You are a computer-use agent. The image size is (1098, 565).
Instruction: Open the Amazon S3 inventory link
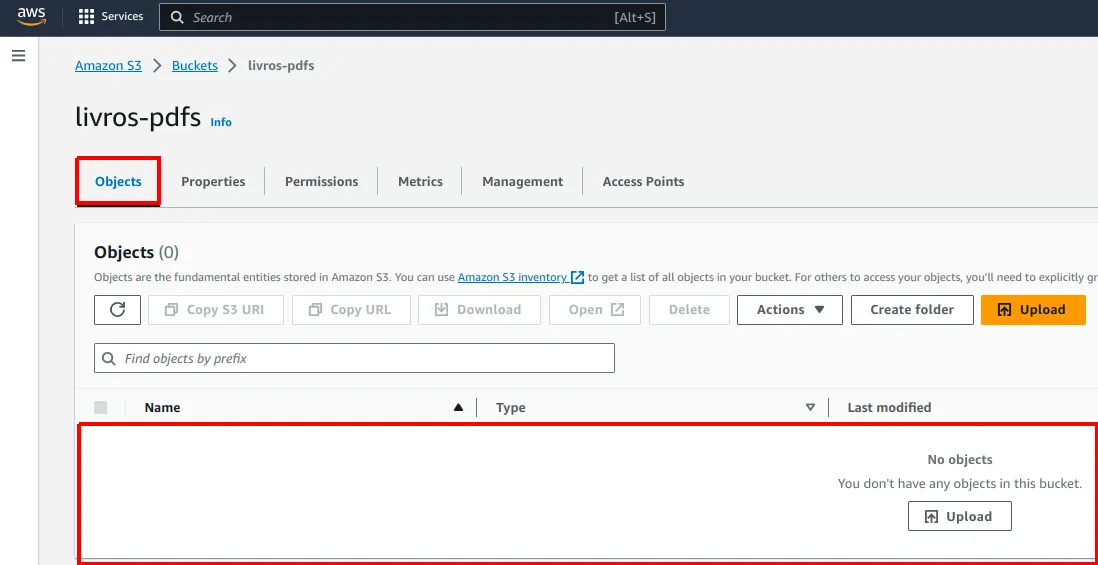[521, 277]
